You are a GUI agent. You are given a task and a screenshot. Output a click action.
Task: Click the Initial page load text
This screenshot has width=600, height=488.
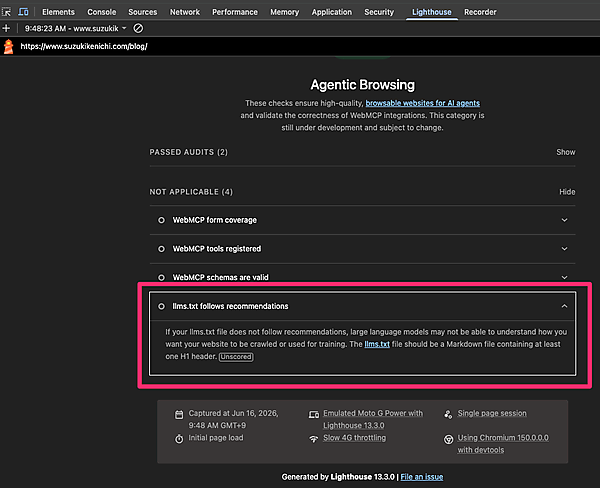tap(216, 438)
